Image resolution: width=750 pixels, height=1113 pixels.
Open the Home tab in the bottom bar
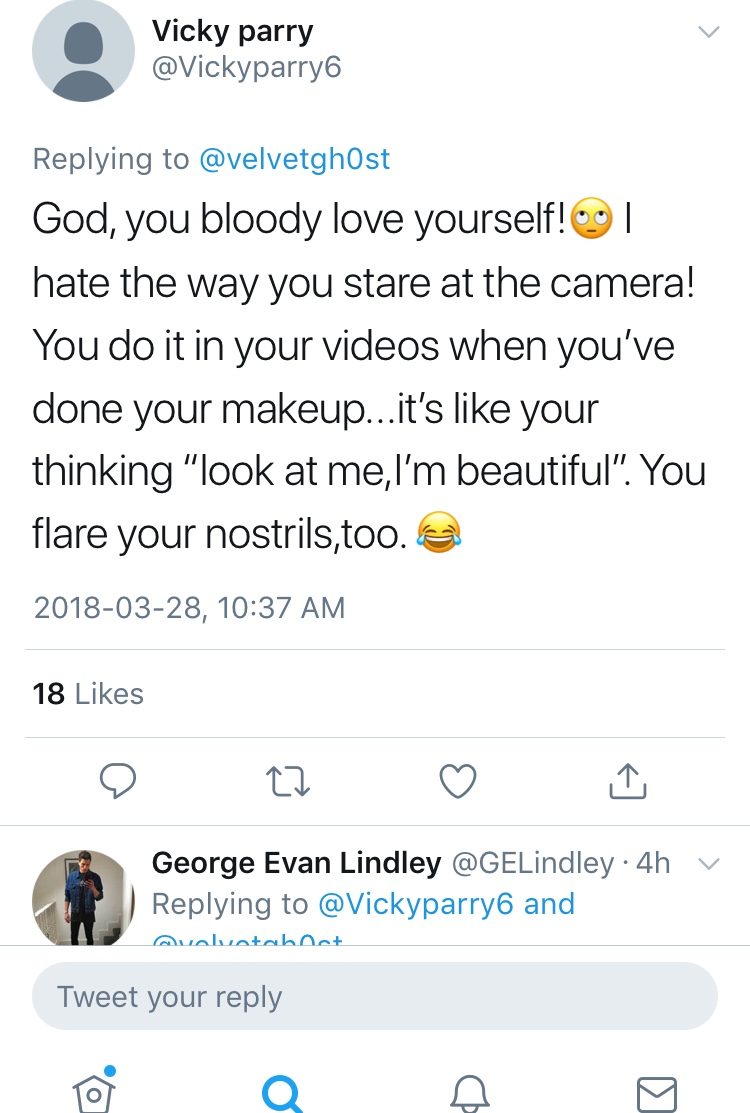[x=94, y=1090]
